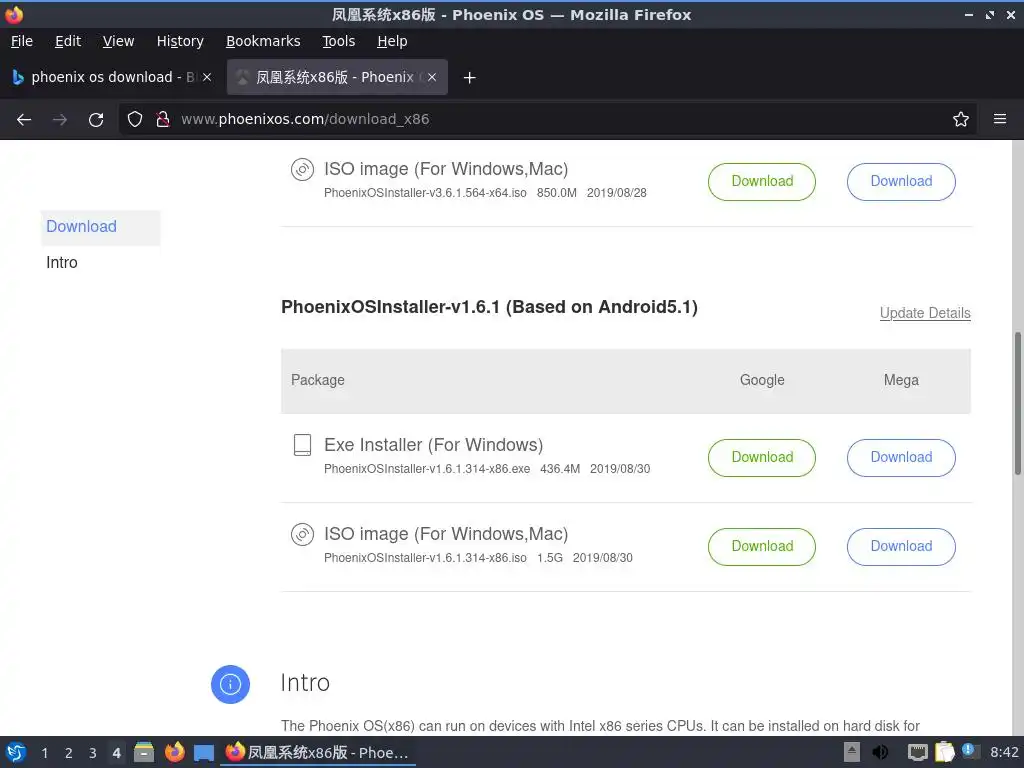The height and width of the screenshot is (768, 1024).
Task: Click the Mega column header
Action: point(901,380)
